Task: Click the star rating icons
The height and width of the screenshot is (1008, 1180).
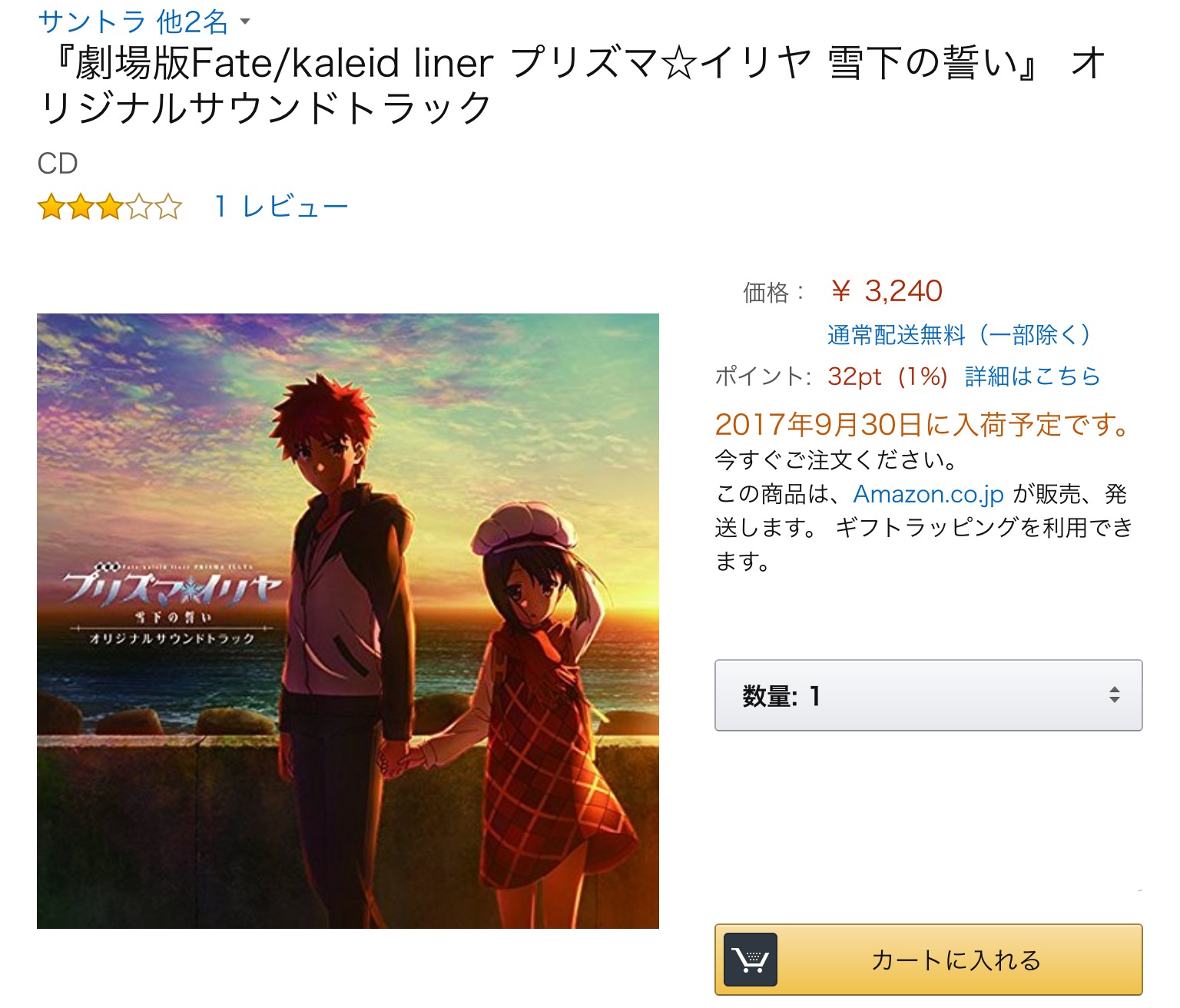Action: tap(110, 207)
